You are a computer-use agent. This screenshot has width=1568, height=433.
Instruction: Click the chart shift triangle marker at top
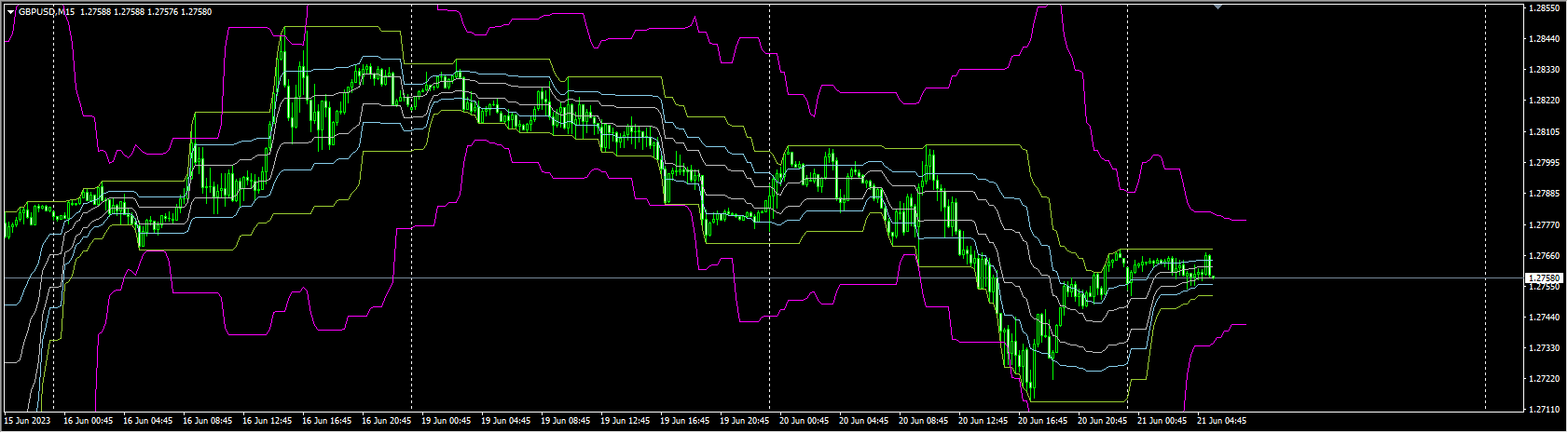click(x=1217, y=7)
